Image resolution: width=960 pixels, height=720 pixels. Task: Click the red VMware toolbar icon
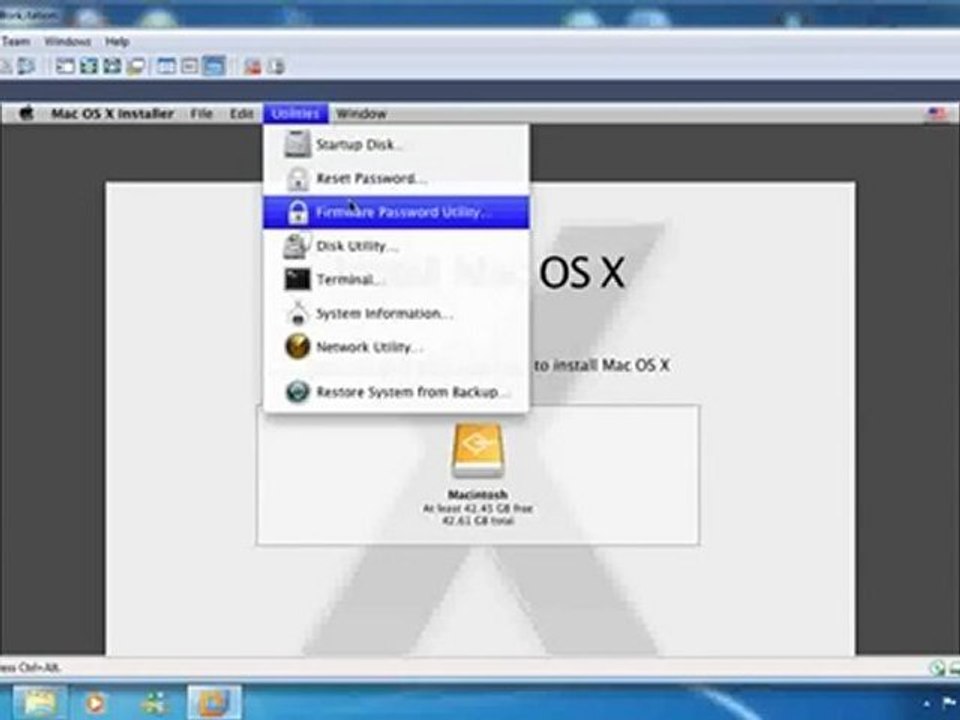[252, 66]
